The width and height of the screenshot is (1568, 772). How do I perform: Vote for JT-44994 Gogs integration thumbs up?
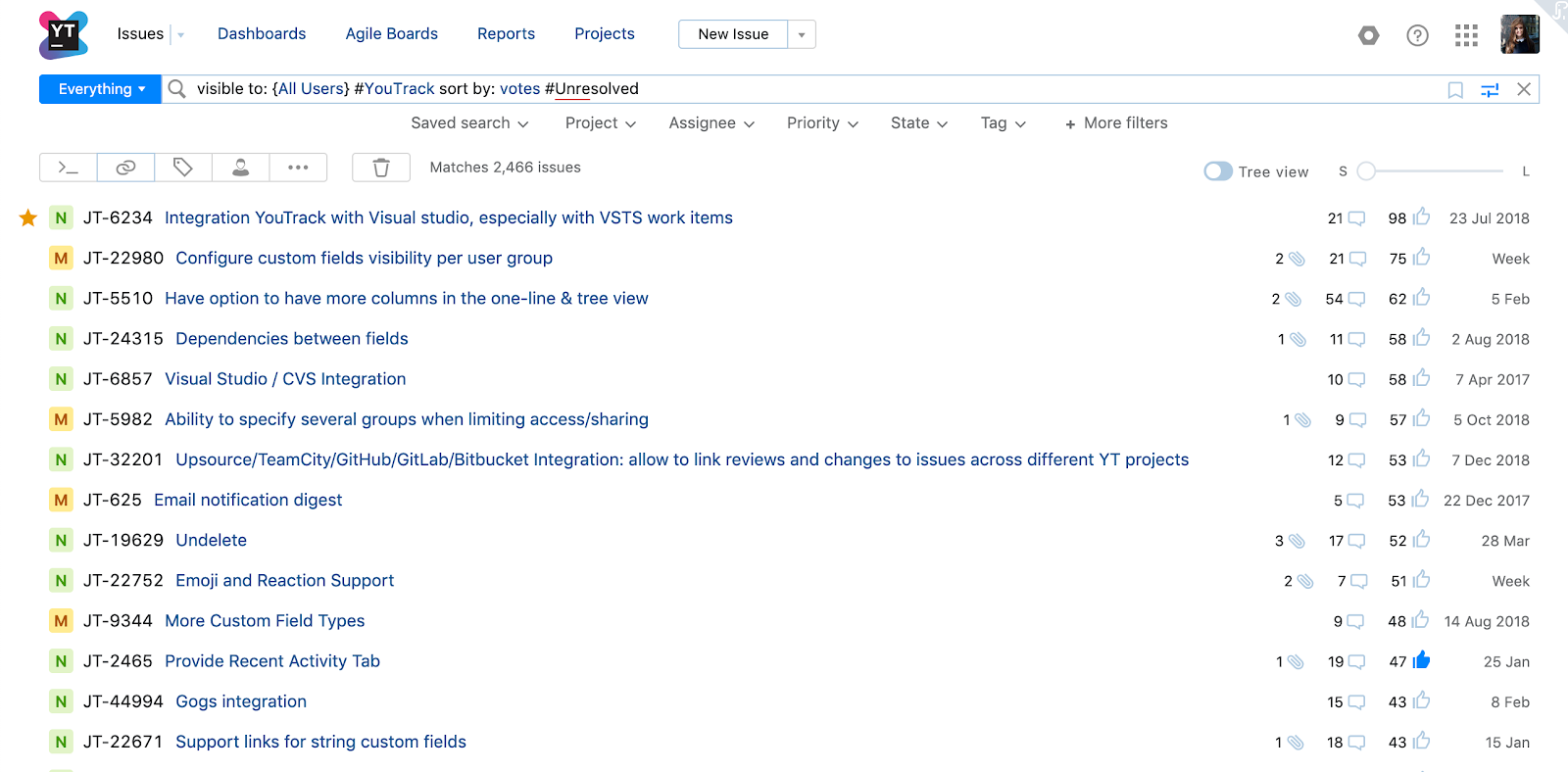(1421, 700)
